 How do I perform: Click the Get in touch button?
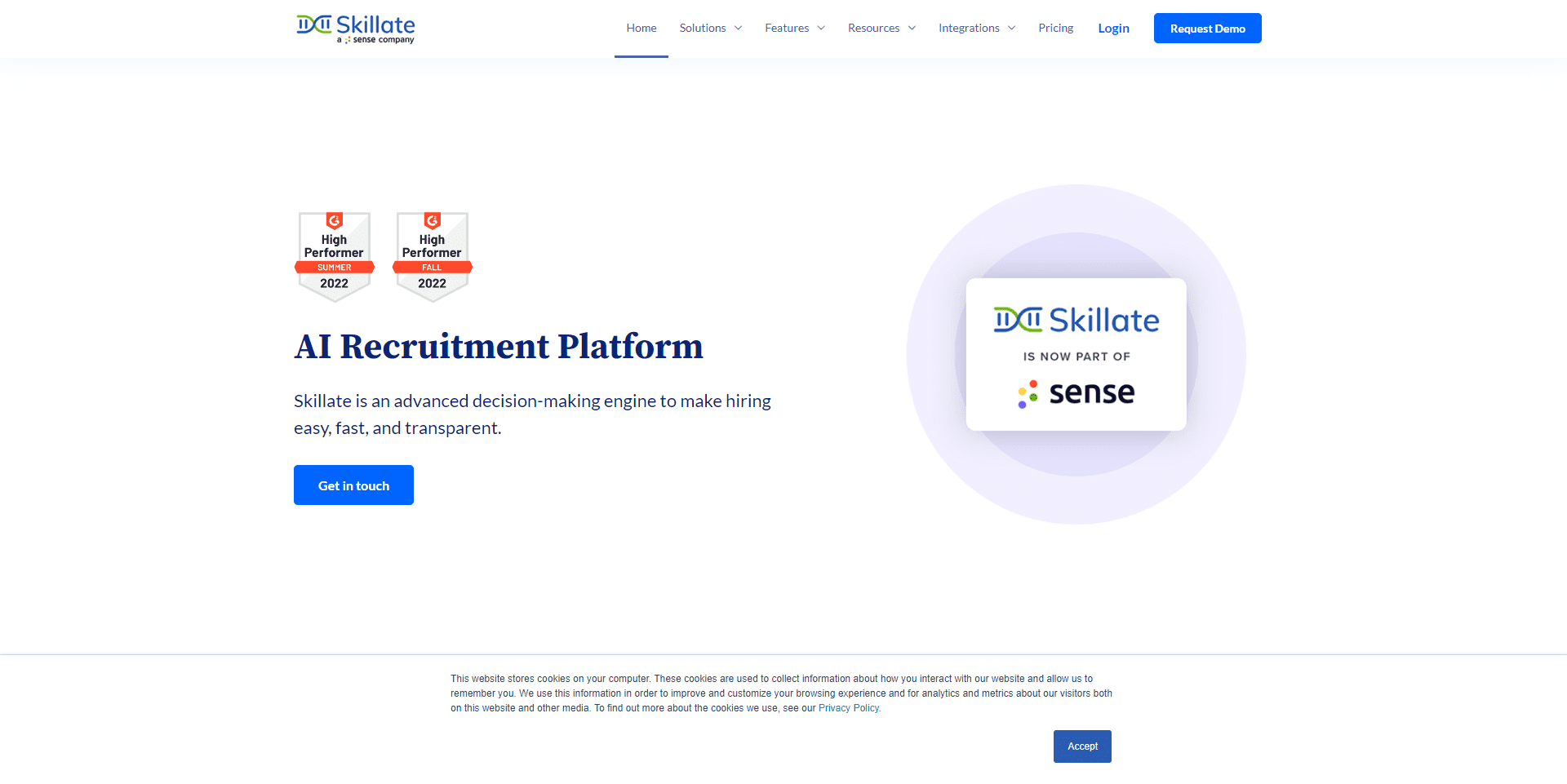[x=353, y=485]
